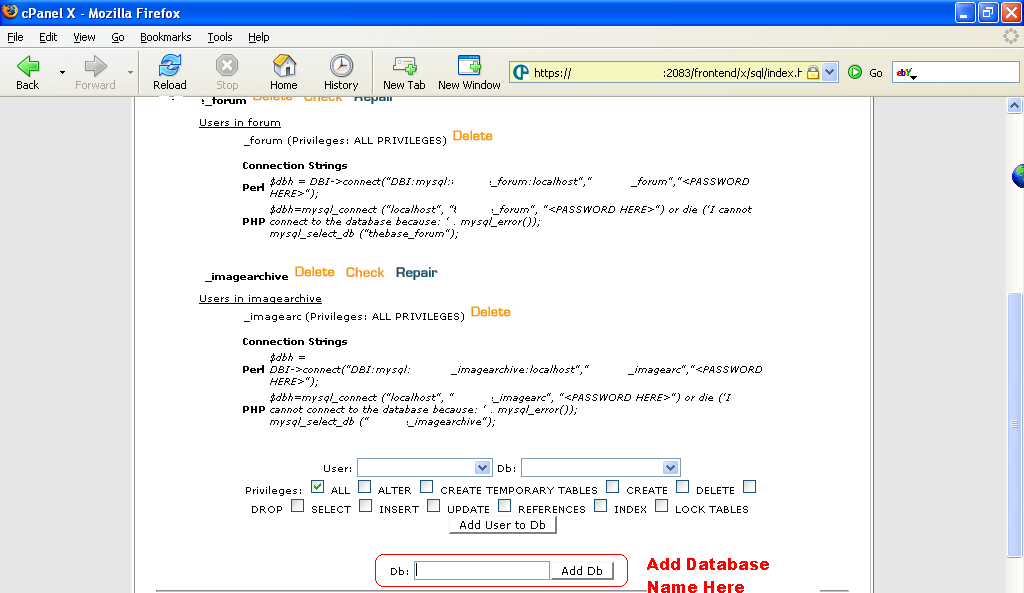Click Repair for the _imagearchive database
1024x593 pixels.
tap(417, 273)
